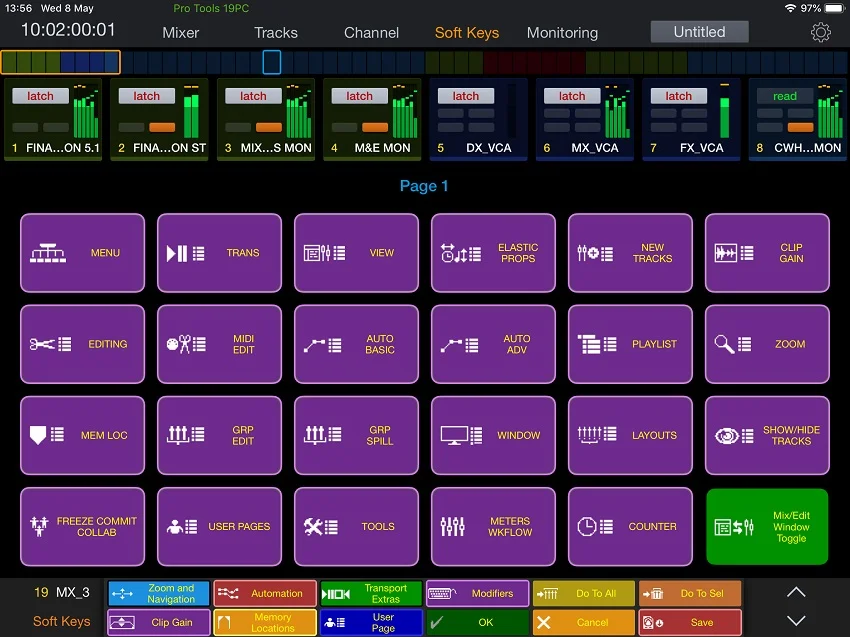Open SHOW/HIDE TRACKS soft keys
This screenshot has width=850, height=637.
(x=767, y=435)
